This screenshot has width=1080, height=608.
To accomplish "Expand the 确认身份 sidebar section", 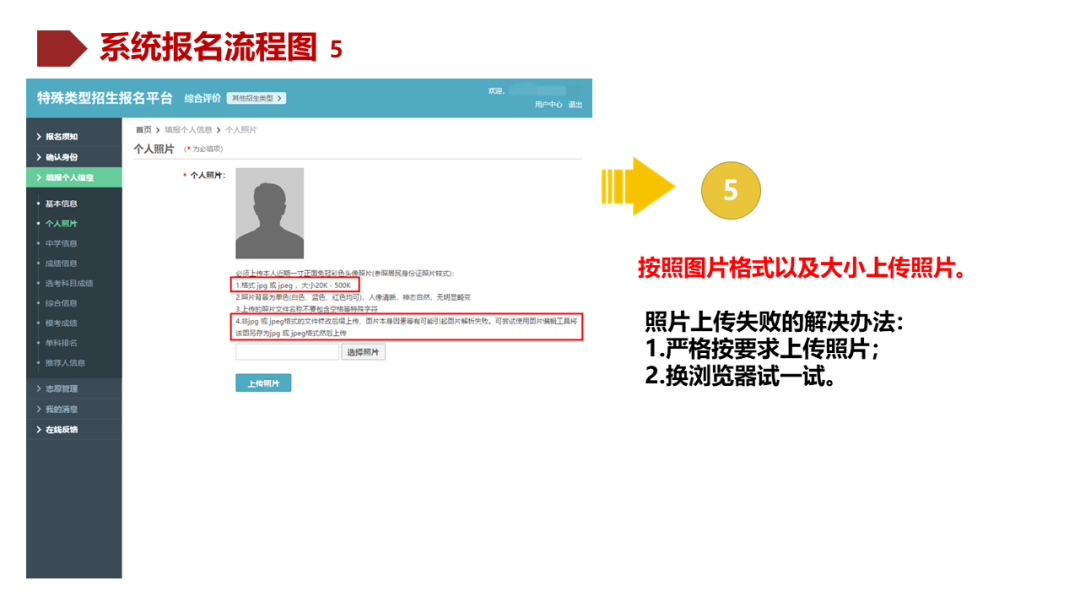I will coord(74,157).
